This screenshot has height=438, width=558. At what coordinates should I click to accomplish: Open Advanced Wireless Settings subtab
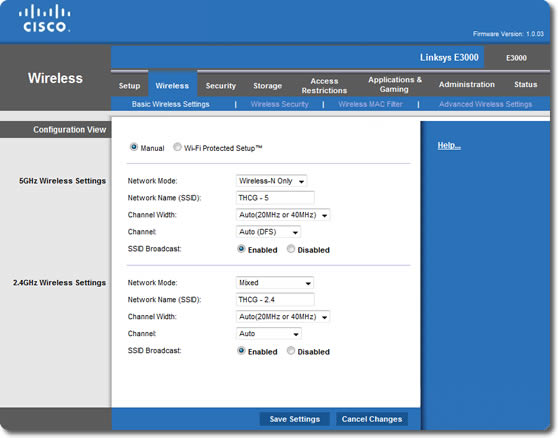[x=485, y=104]
